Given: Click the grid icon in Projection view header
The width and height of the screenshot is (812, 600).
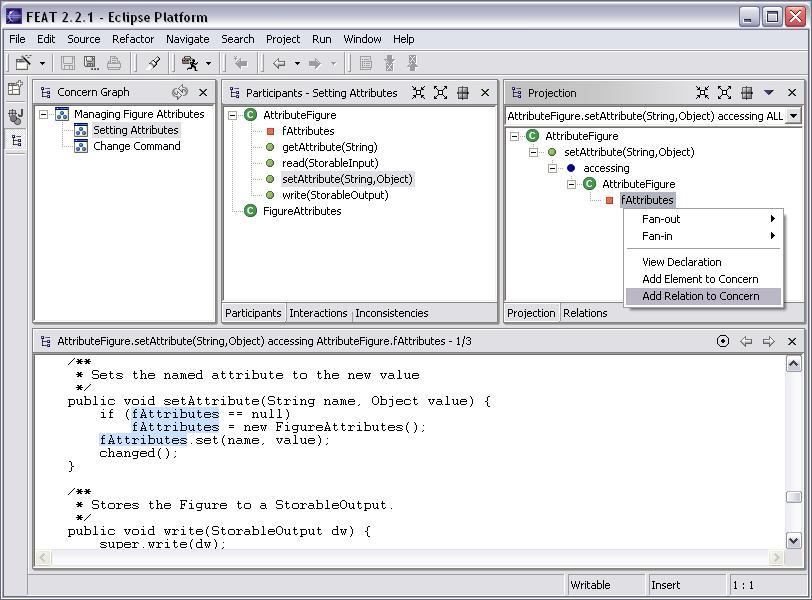Looking at the screenshot, I should click(x=747, y=93).
